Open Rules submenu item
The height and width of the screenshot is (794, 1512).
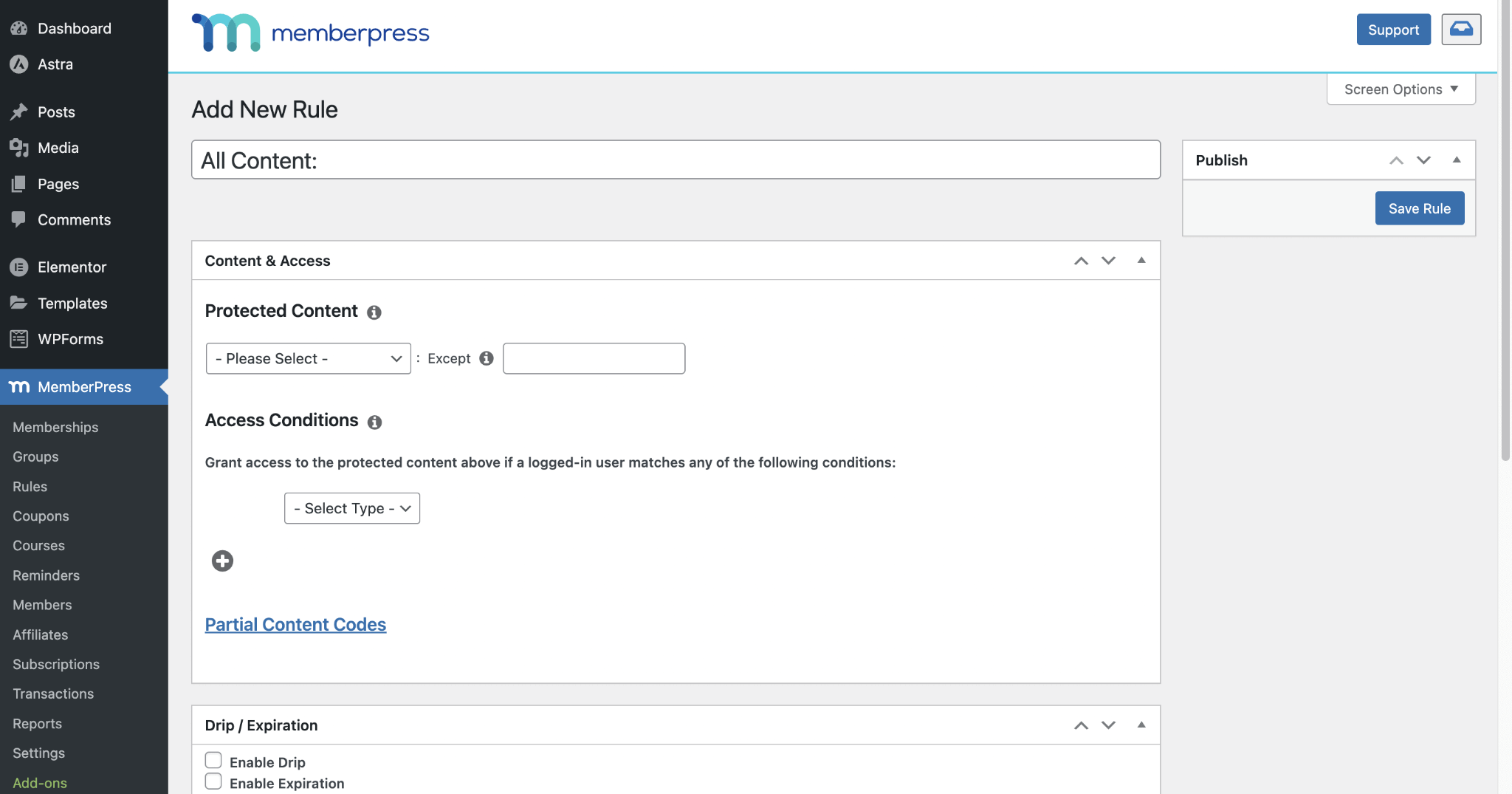coord(30,487)
